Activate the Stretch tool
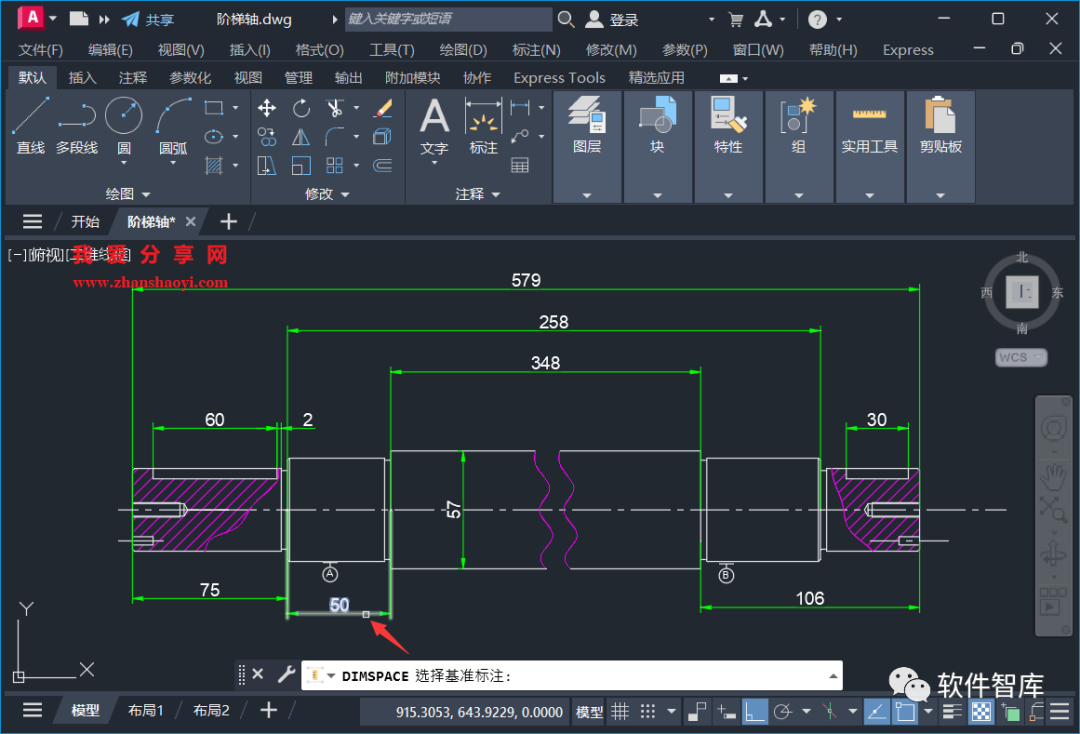 267,165
